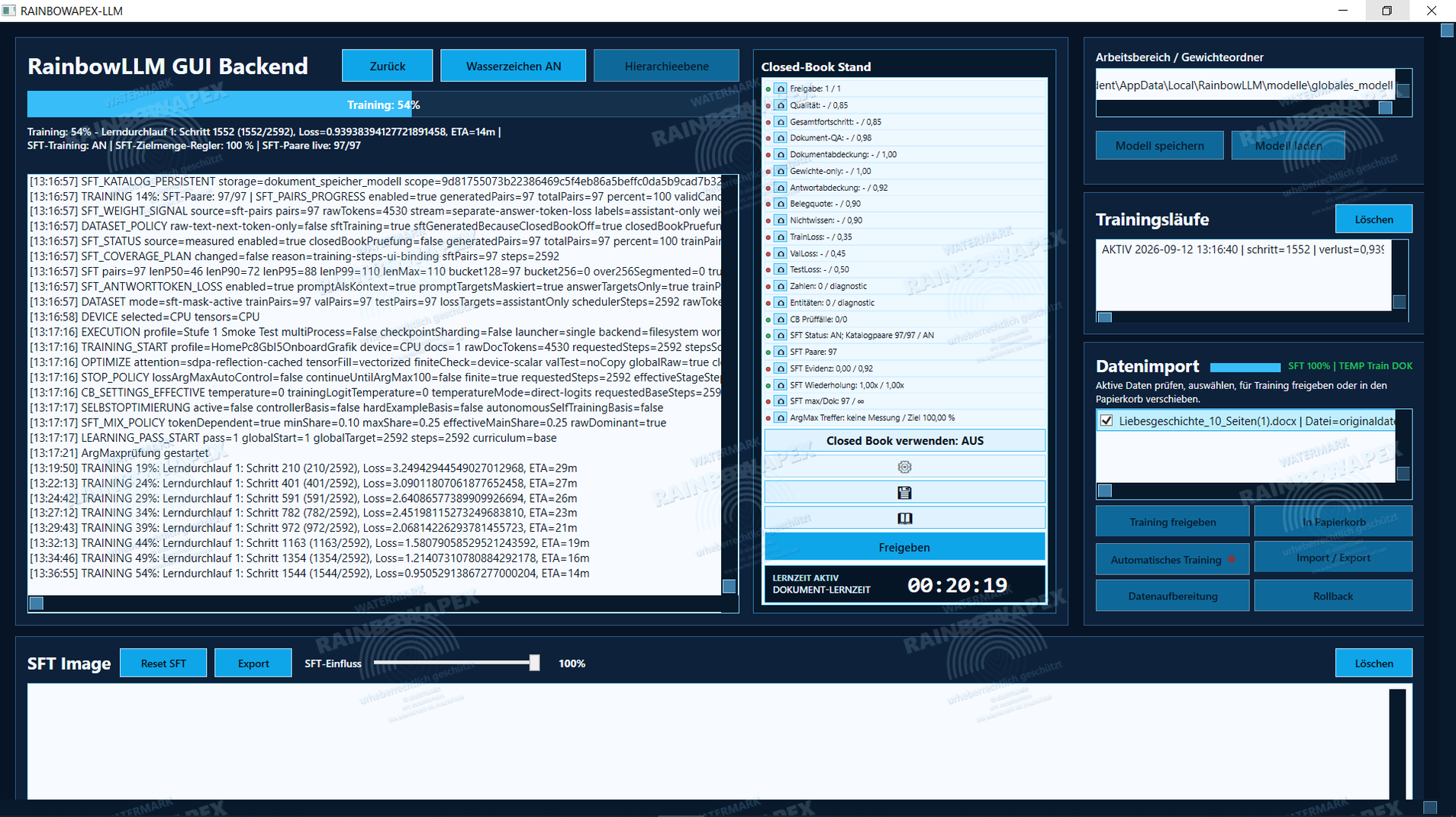Screen dimensions: 1456x817
Task: Click Modell speichern
Action: tap(1159, 145)
